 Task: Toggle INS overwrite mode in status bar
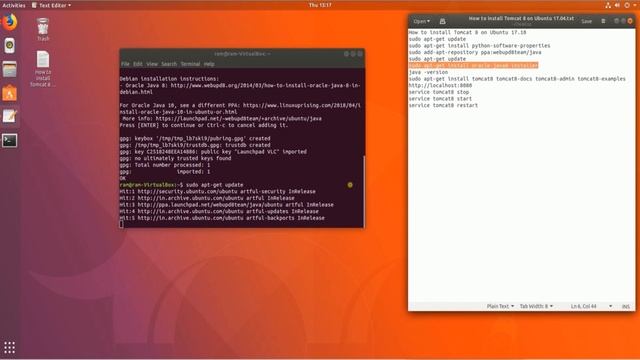point(626,306)
